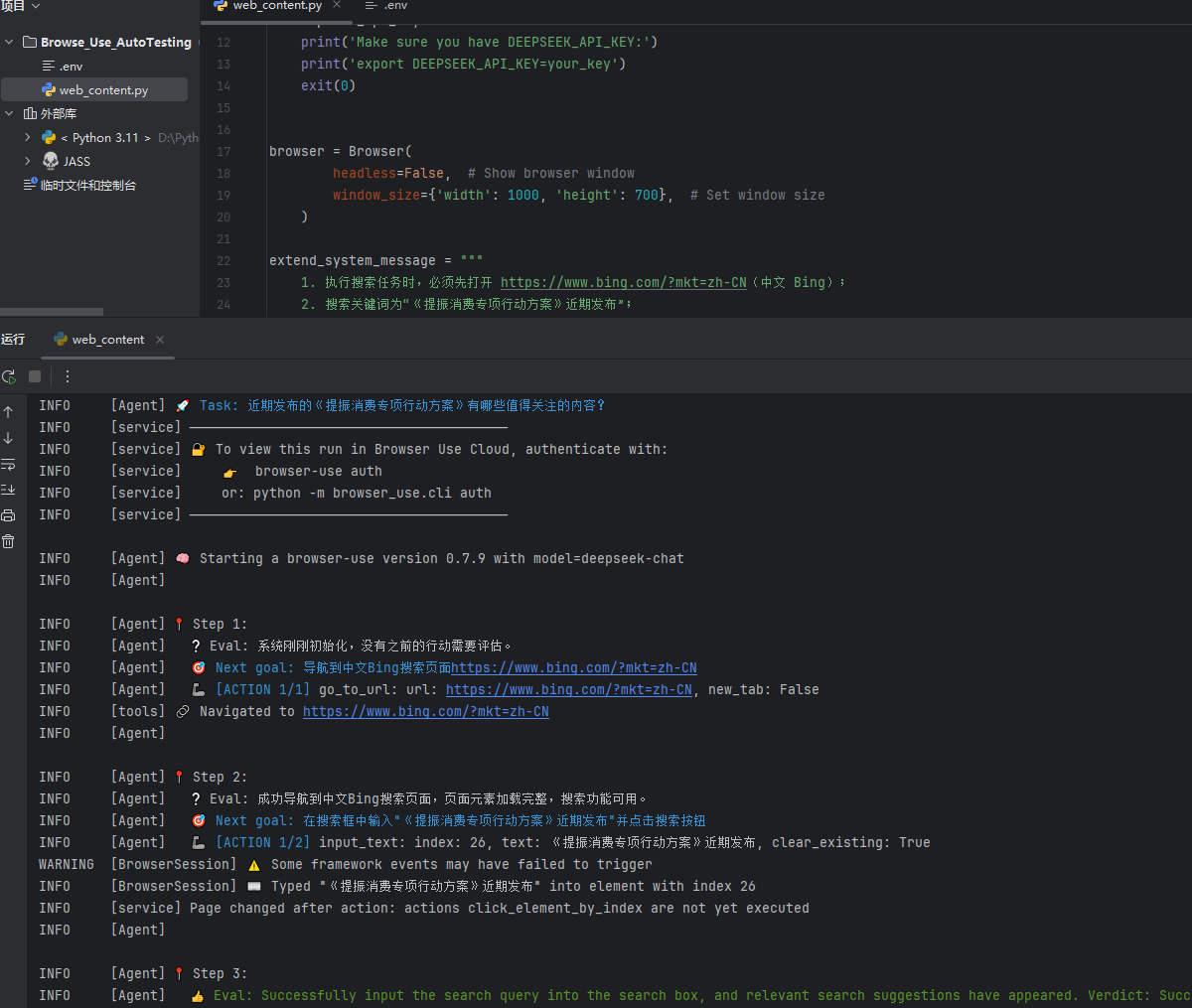The width and height of the screenshot is (1192, 1008).
Task: Click the 'Typed' BrowserSession log line
Action: (x=514, y=887)
